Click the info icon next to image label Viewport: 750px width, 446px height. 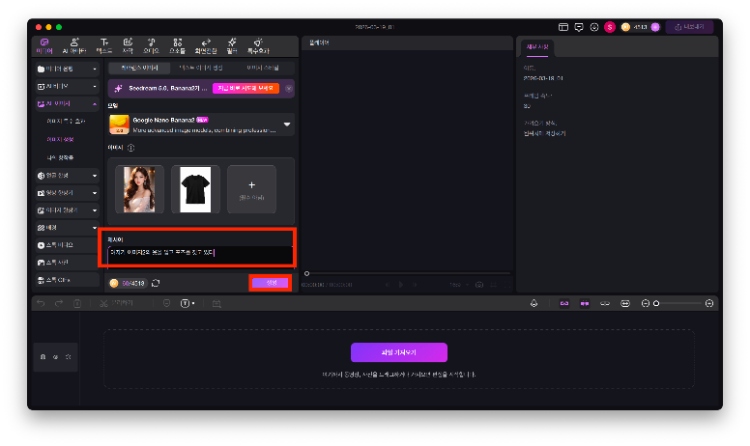(131, 148)
